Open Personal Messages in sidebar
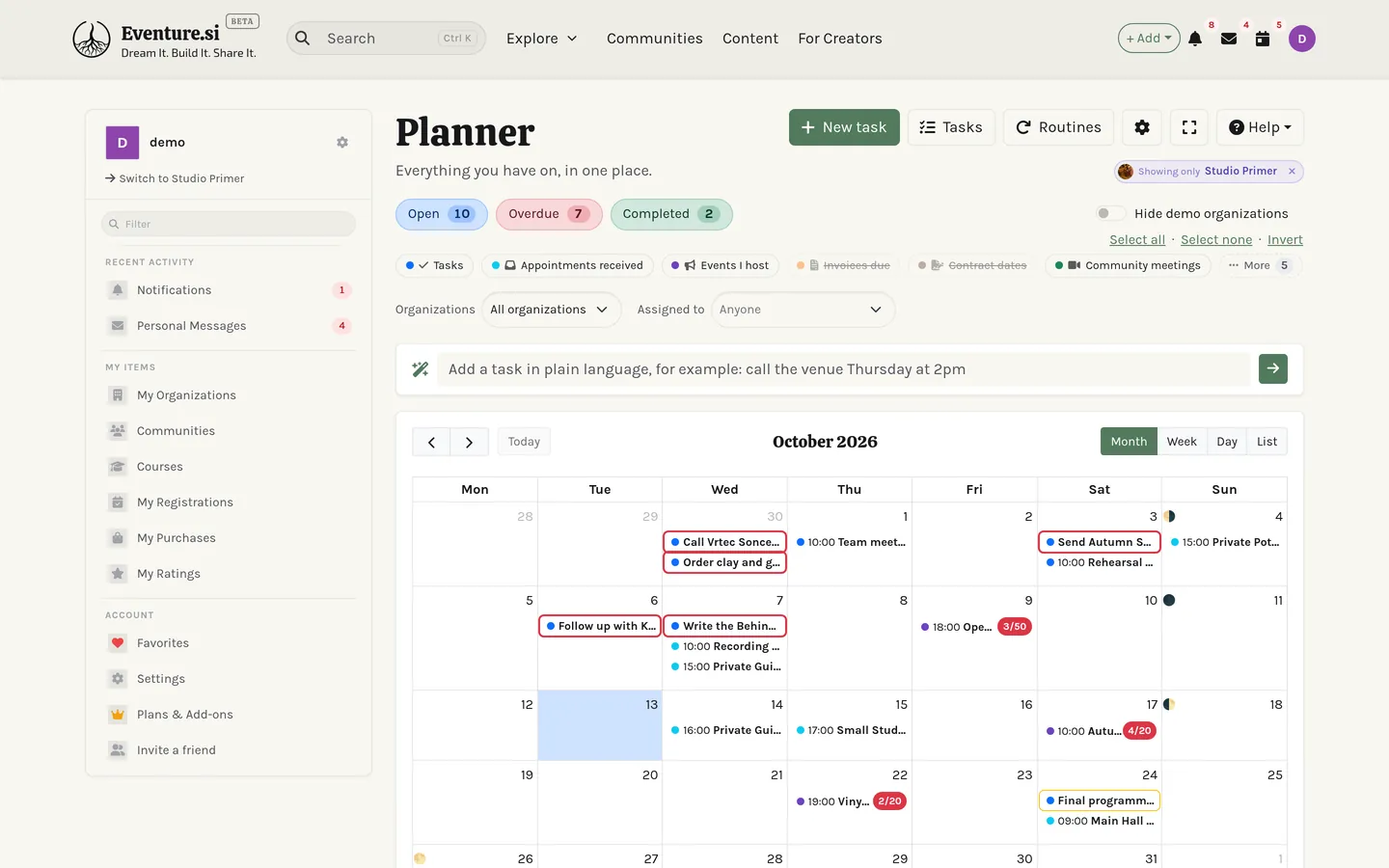Image resolution: width=1389 pixels, height=868 pixels. [229, 326]
